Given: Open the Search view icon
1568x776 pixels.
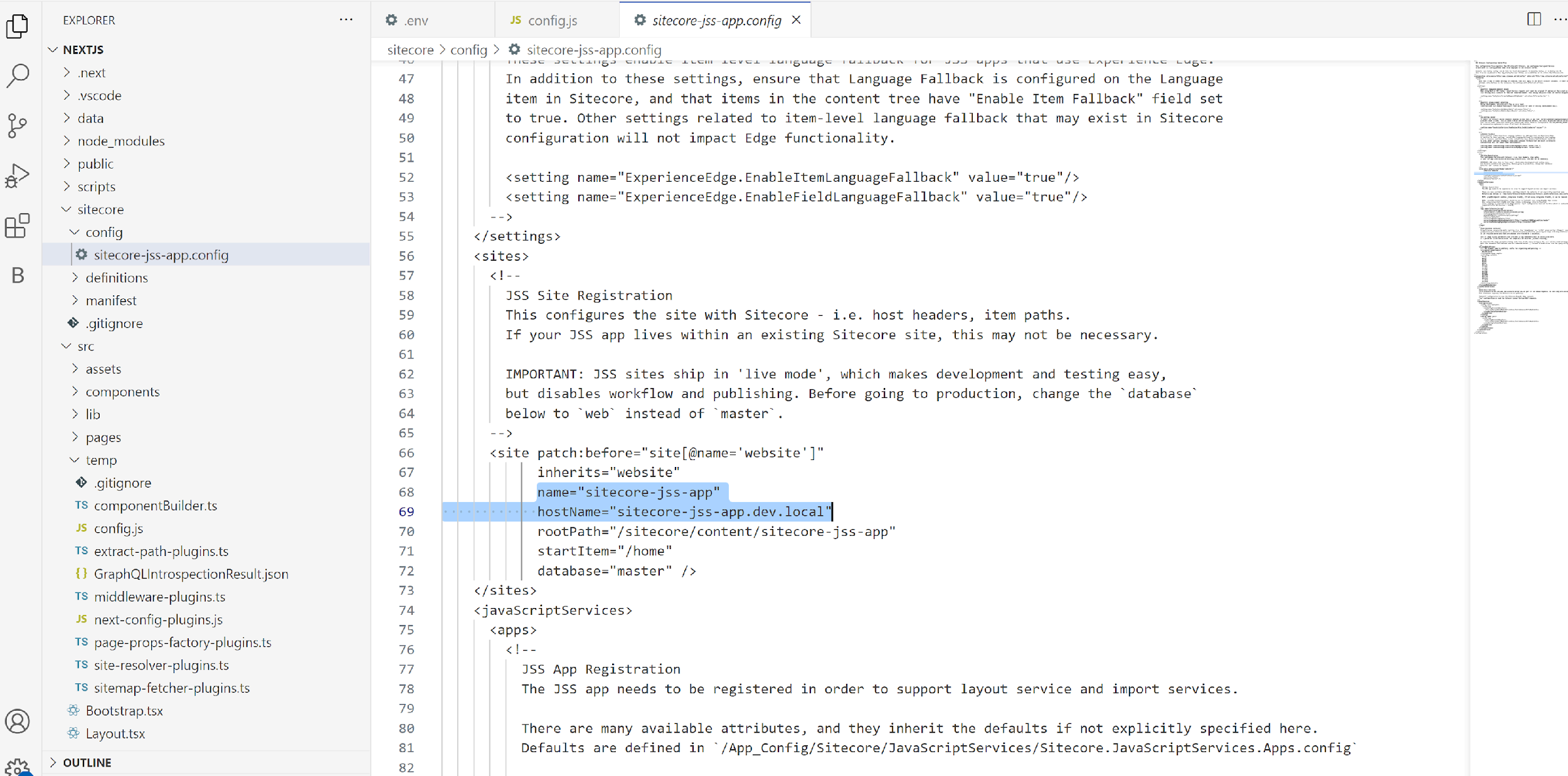Looking at the screenshot, I should [x=18, y=75].
